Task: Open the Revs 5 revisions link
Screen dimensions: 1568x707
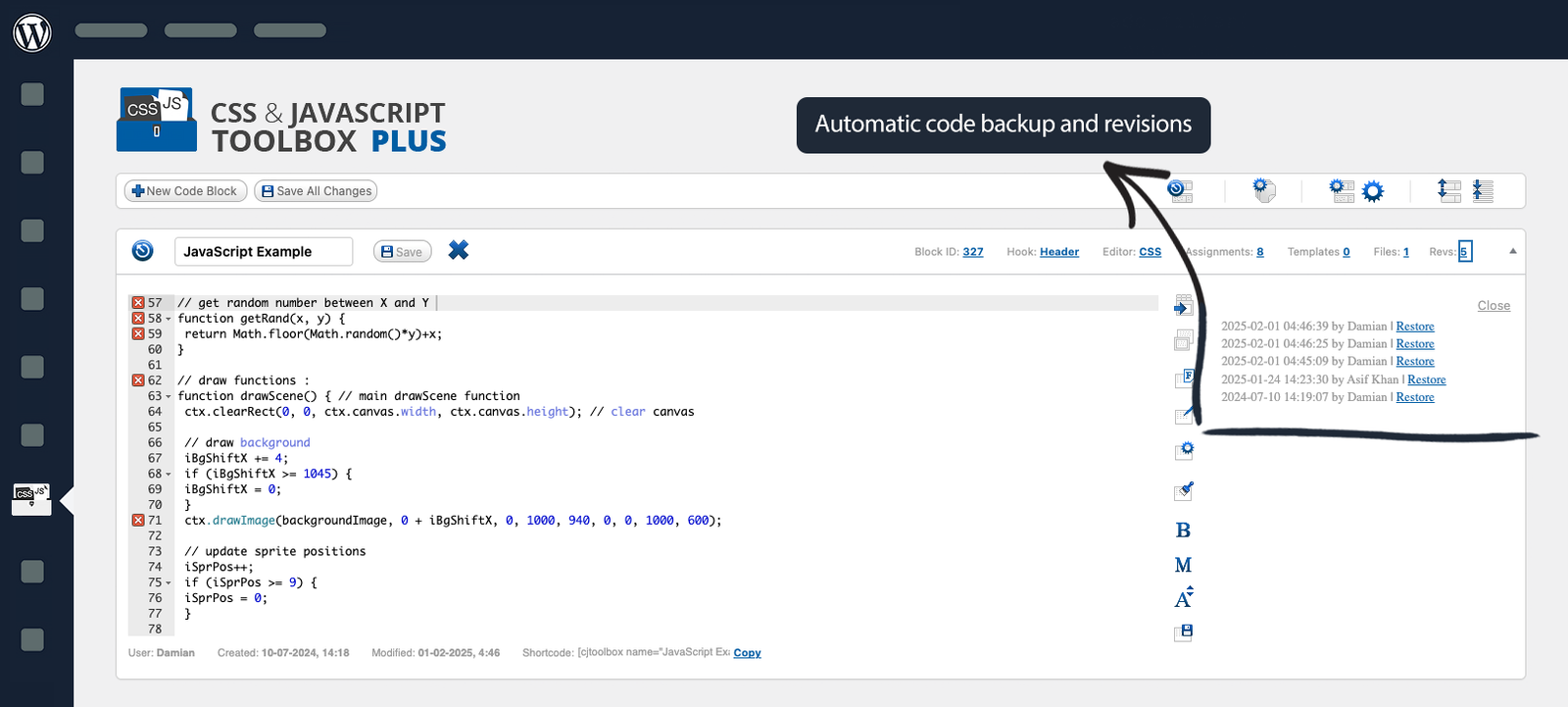Action: [1464, 252]
